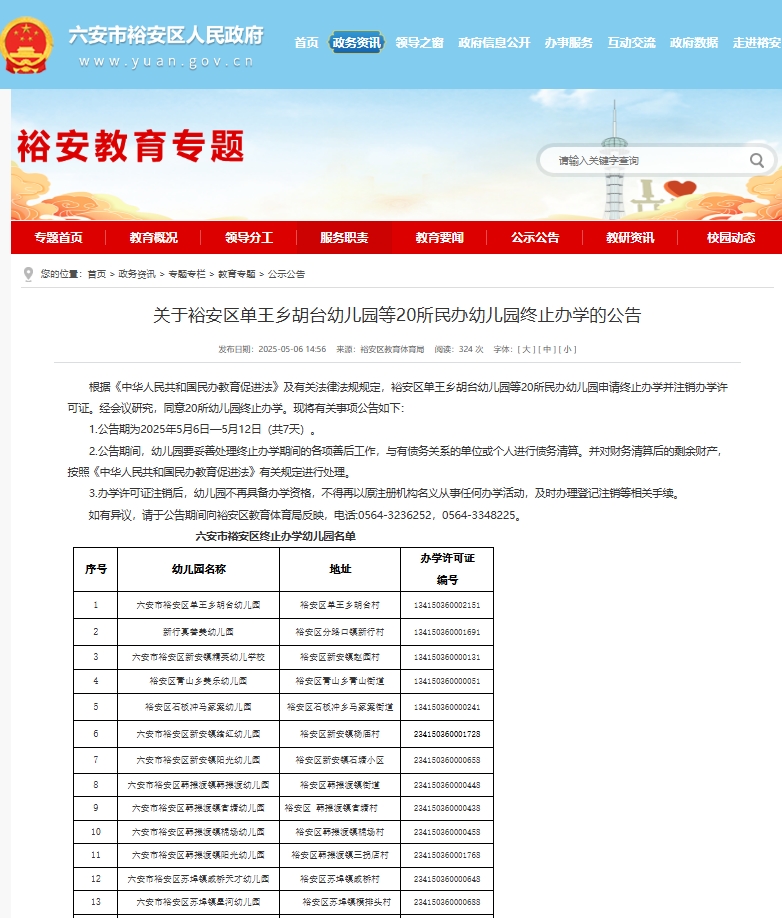Switch to 教育概况 red tab
This screenshot has height=918, width=782.
click(153, 238)
